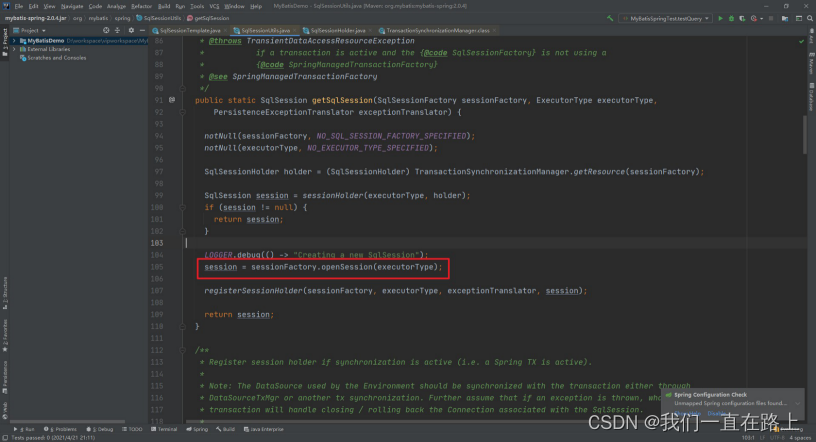The height and width of the screenshot is (442, 816).
Task: Click the getSqlSession method name on line 91
Action: pyautogui.click(x=342, y=100)
